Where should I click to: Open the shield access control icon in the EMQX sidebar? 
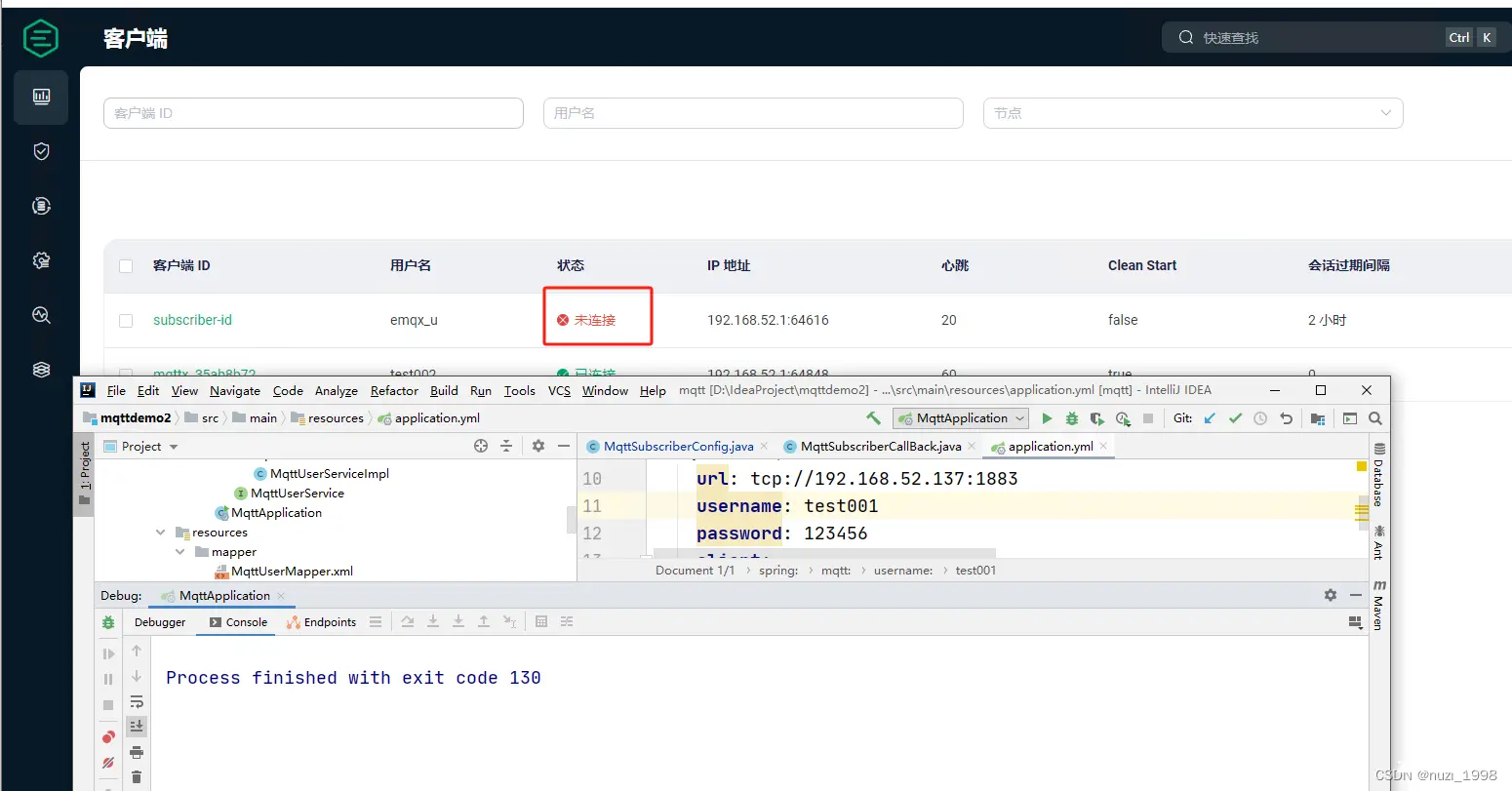[41, 151]
